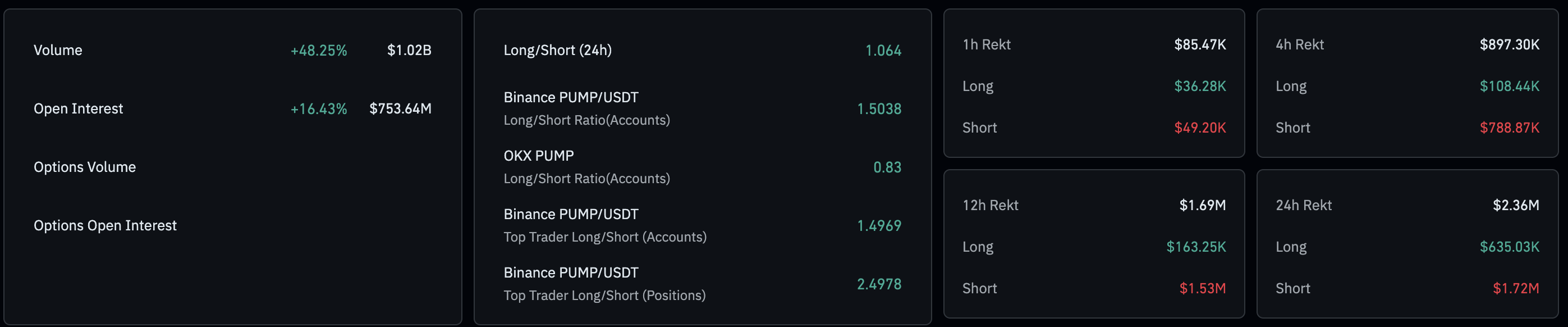The height and width of the screenshot is (327, 1568).
Task: Click the Long/Short (24h) label
Action: pos(557,50)
